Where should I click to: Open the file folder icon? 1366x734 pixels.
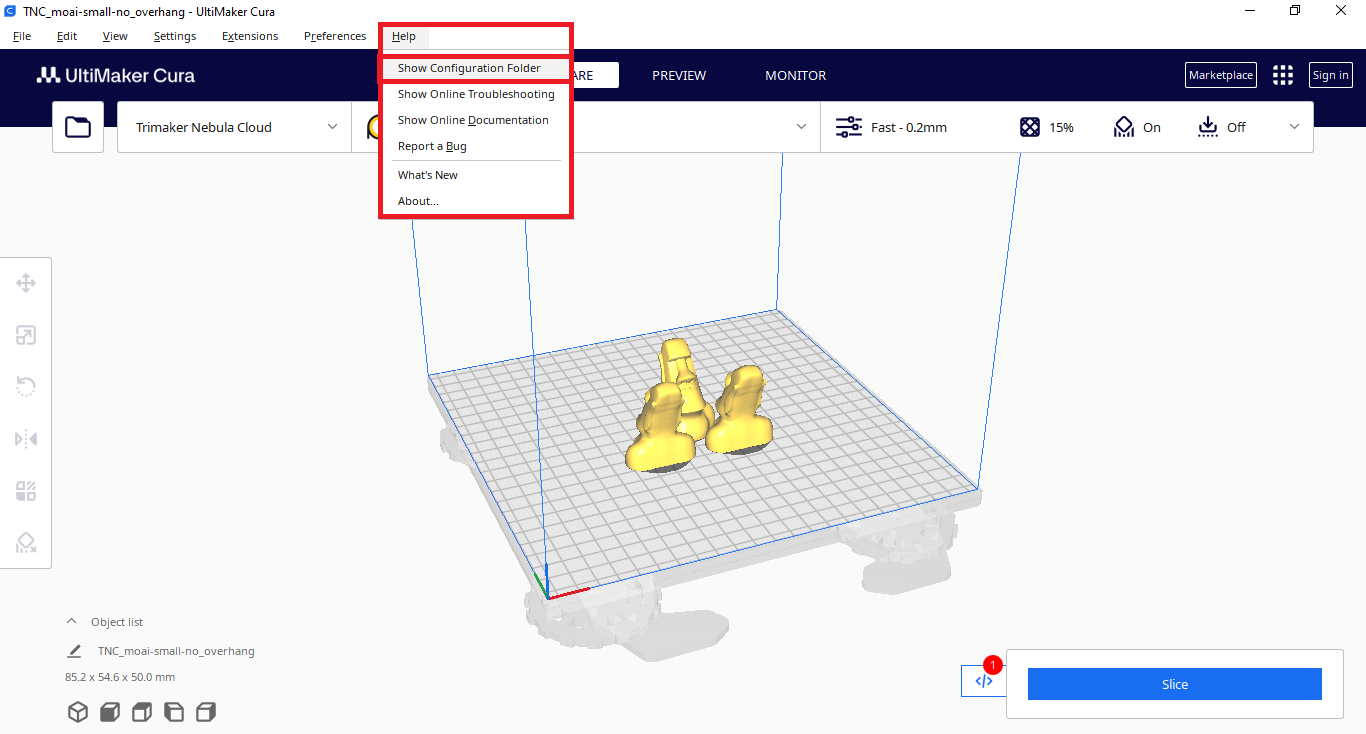[78, 127]
